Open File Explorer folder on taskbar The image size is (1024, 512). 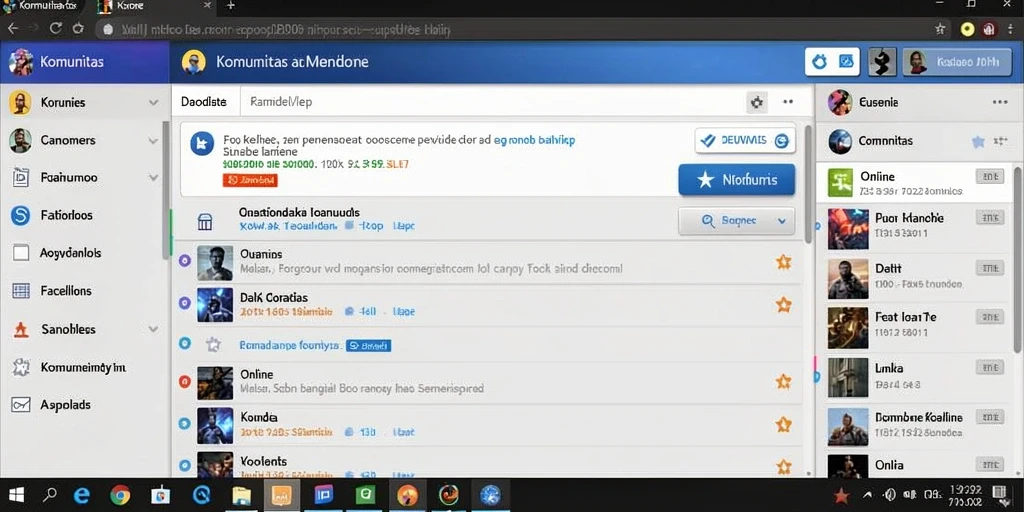(x=242, y=496)
